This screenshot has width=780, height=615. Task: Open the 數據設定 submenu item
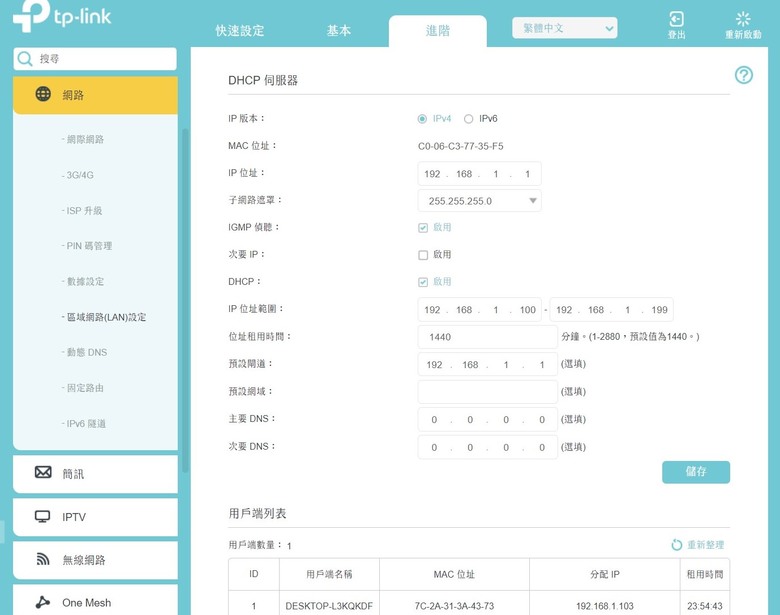tap(83, 282)
